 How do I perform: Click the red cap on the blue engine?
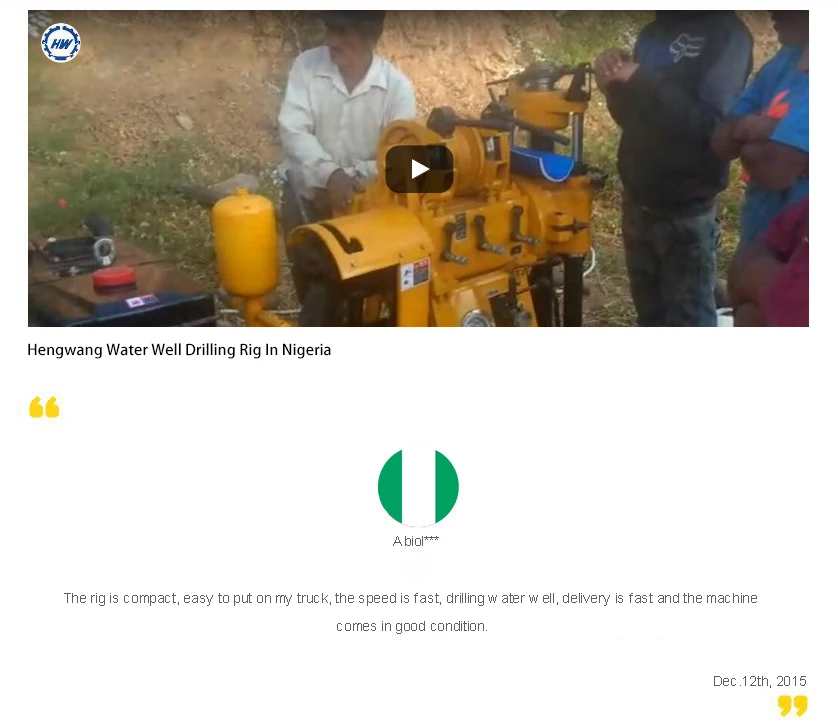pyautogui.click(x=115, y=277)
